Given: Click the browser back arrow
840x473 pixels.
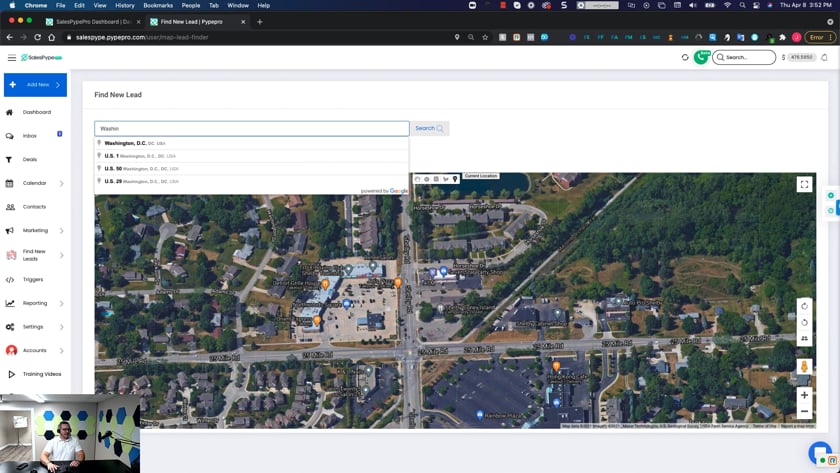Looking at the screenshot, I should click(9, 37).
